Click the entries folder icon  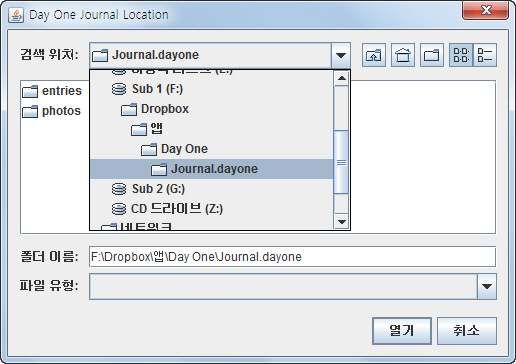pyautogui.click(x=30, y=91)
